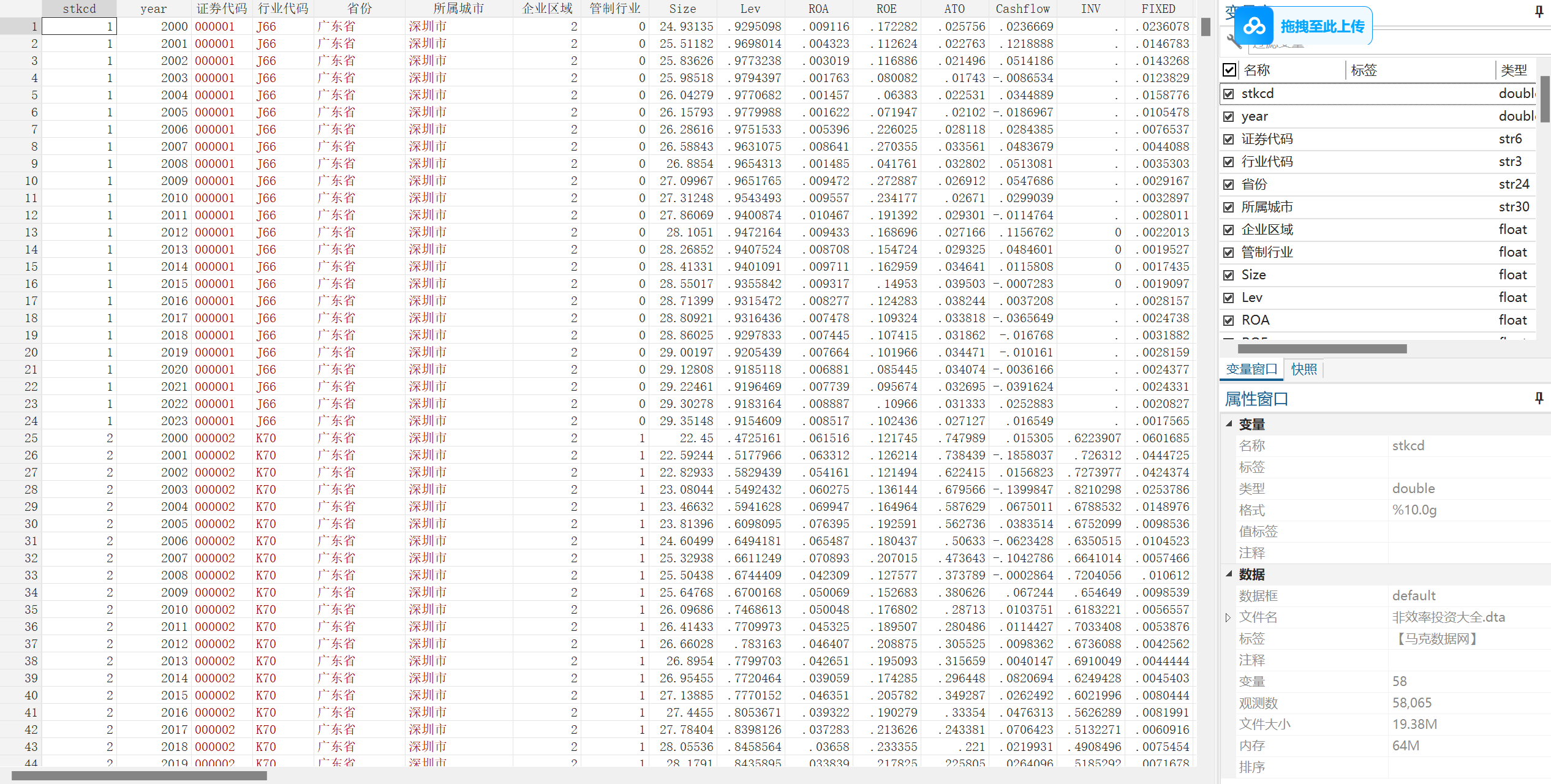Switch to the 变量窗口 tab

click(1251, 369)
